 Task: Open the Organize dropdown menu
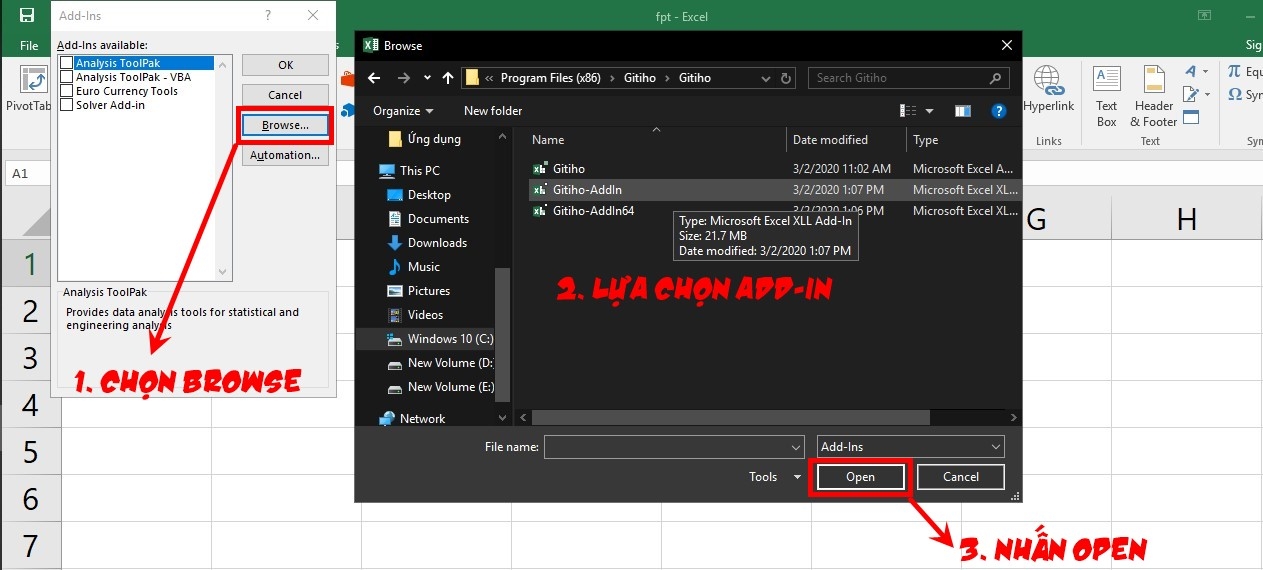pos(404,111)
